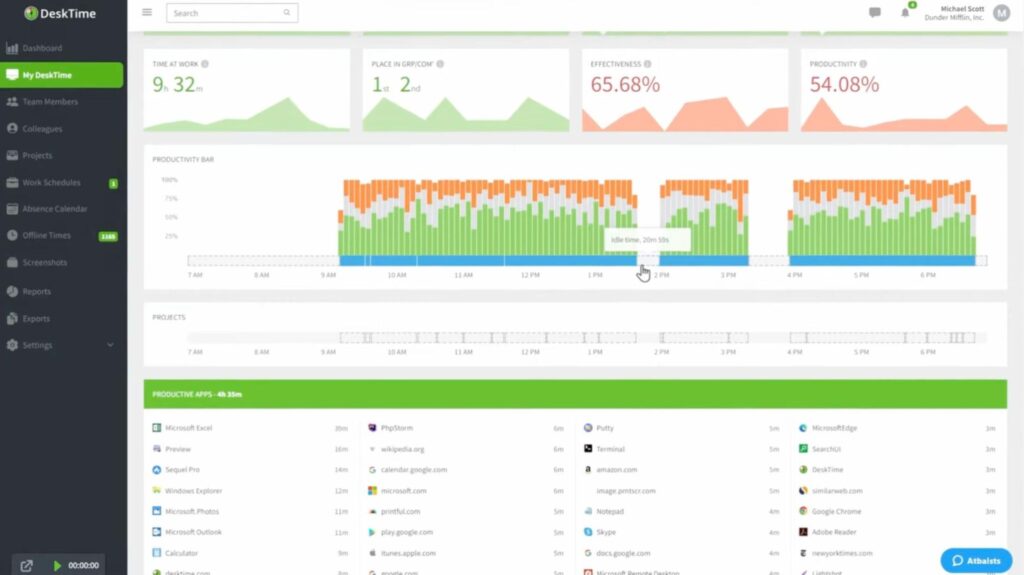Click the hamburger menu icon beside search
The image size is (1024, 575).
point(147,13)
